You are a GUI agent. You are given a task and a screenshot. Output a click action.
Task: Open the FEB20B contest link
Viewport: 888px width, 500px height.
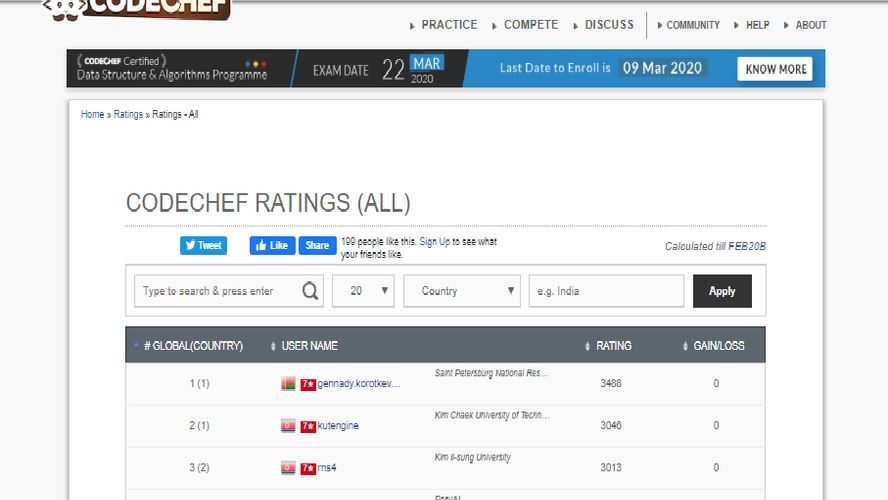pyautogui.click(x=746, y=246)
